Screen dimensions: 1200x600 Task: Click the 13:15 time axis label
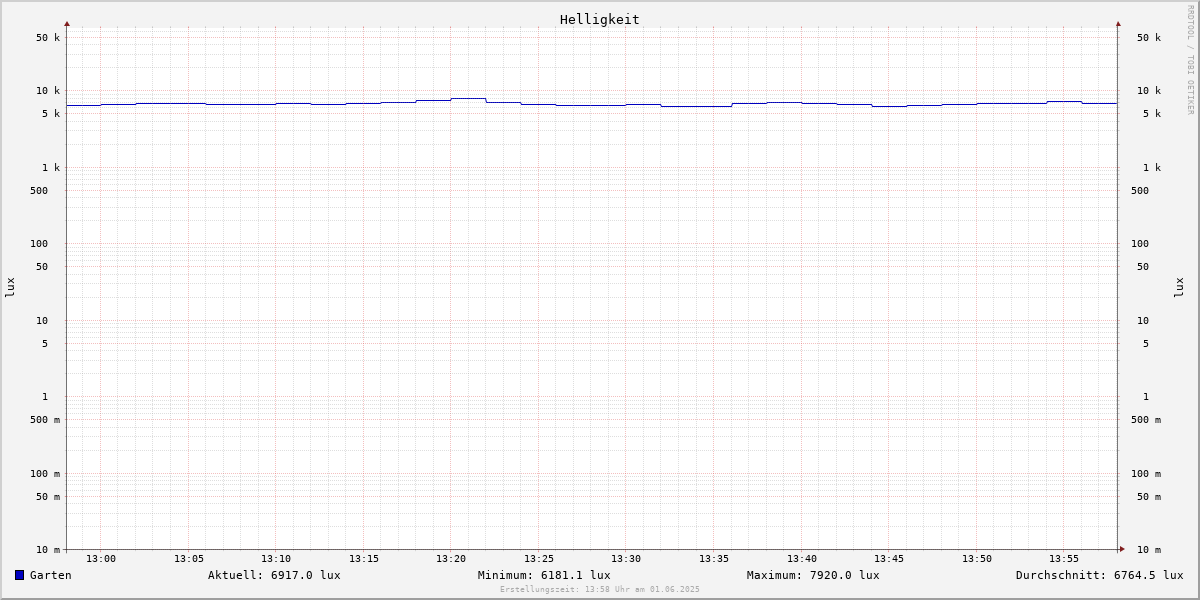click(x=364, y=559)
